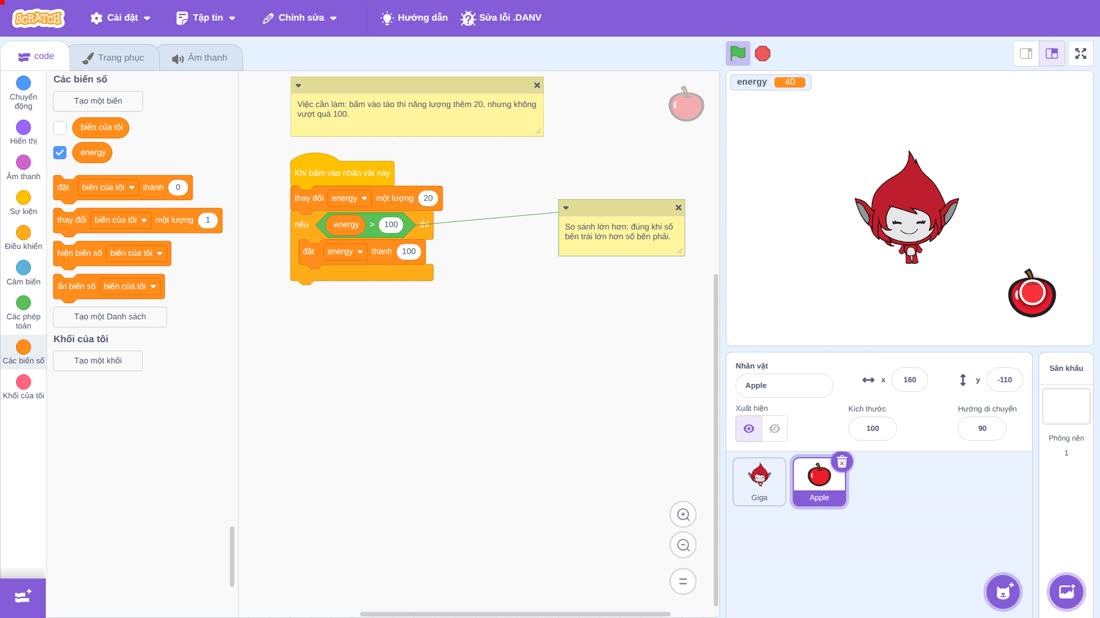Open the Tập tin file menu

(206, 18)
